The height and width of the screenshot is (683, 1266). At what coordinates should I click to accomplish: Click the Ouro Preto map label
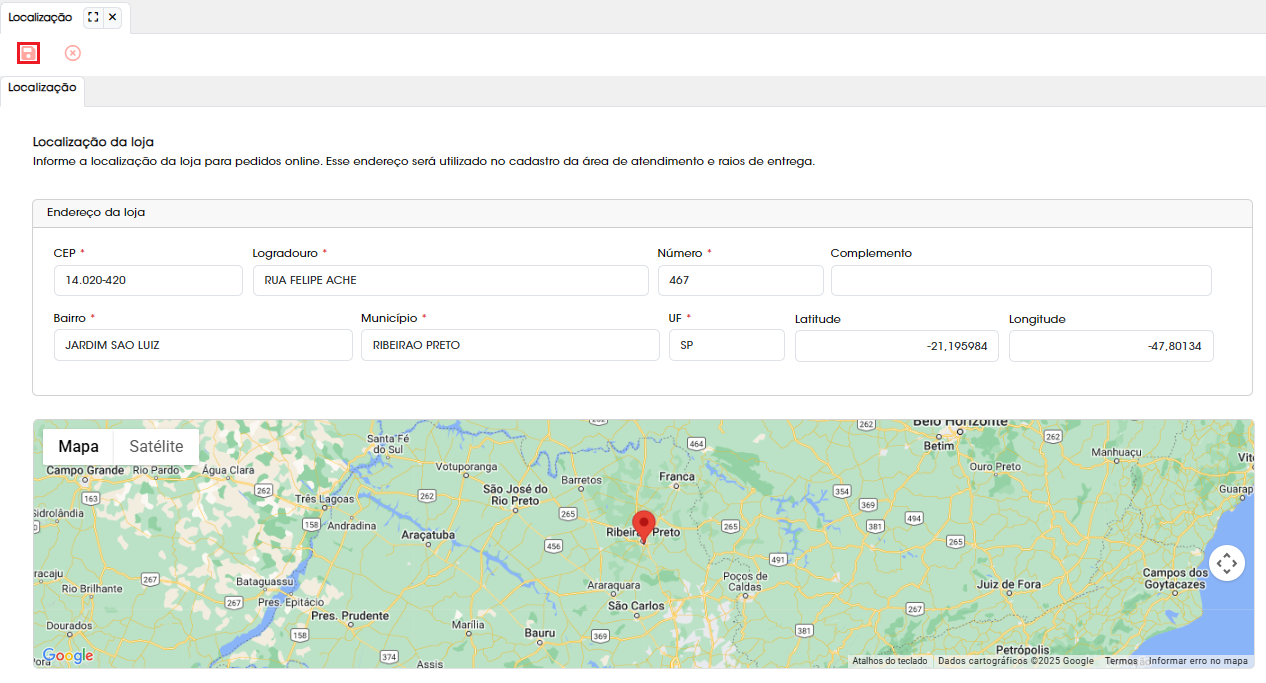click(995, 466)
